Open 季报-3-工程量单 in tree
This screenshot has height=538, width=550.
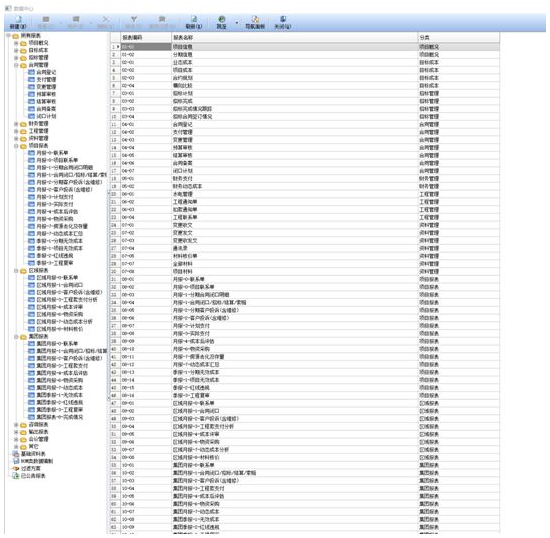[55, 263]
